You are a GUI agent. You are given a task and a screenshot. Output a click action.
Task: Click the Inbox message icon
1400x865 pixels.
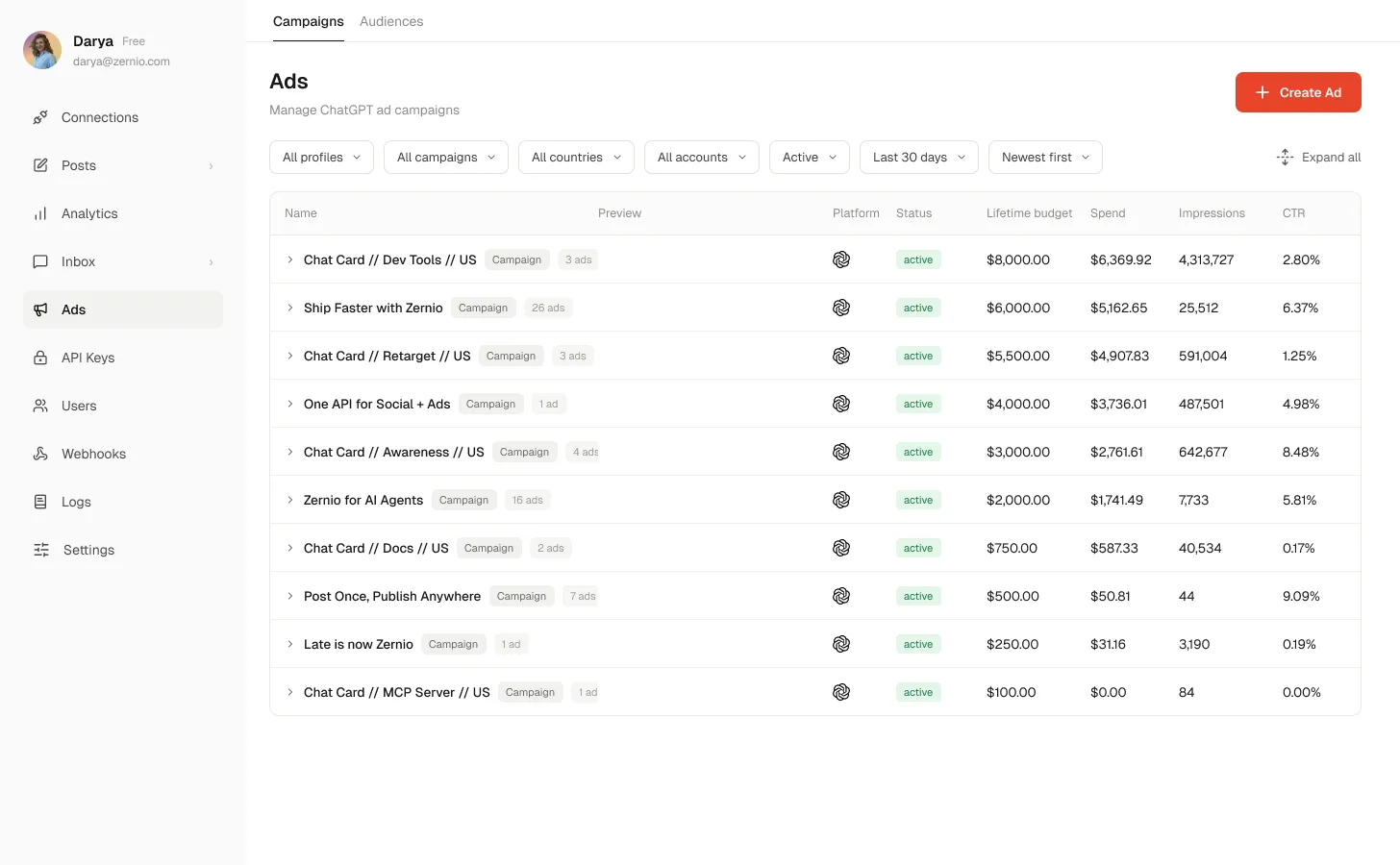click(40, 261)
